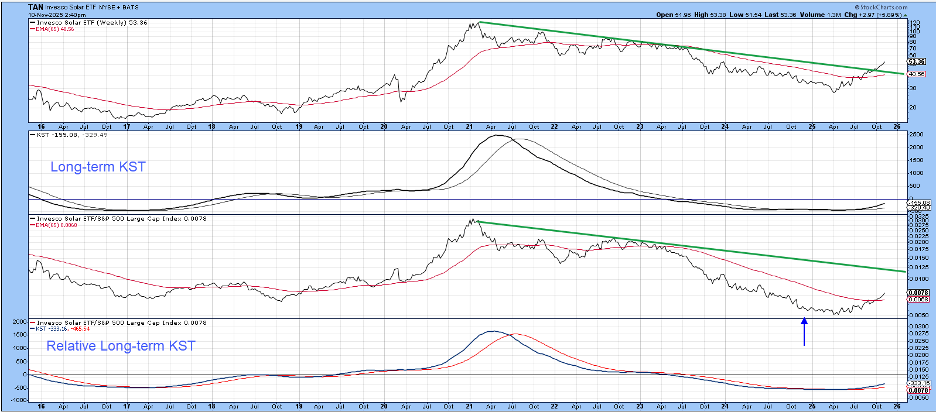Viewport: 936px width, 412px height.
Task: Select the KST legend in second panel
Action: (58, 140)
